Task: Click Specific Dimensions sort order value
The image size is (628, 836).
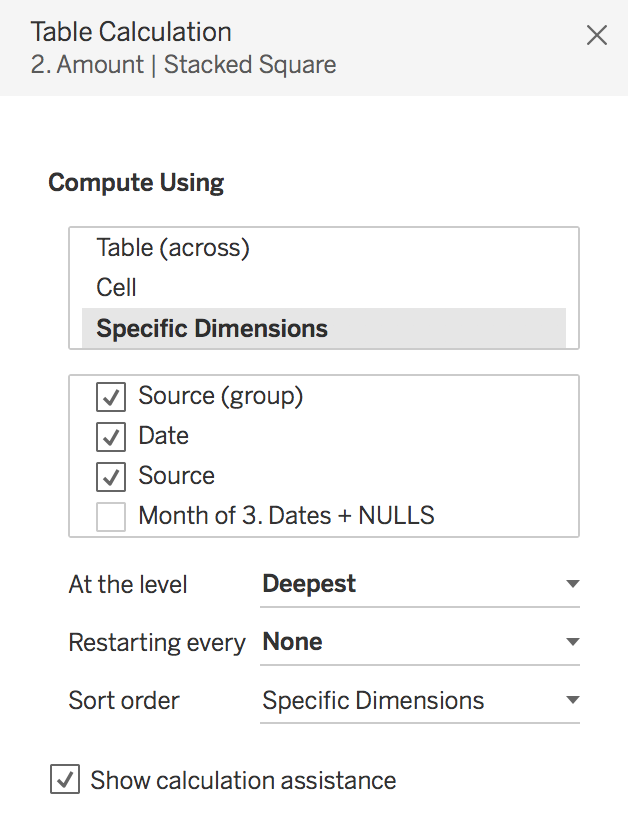Action: (373, 701)
